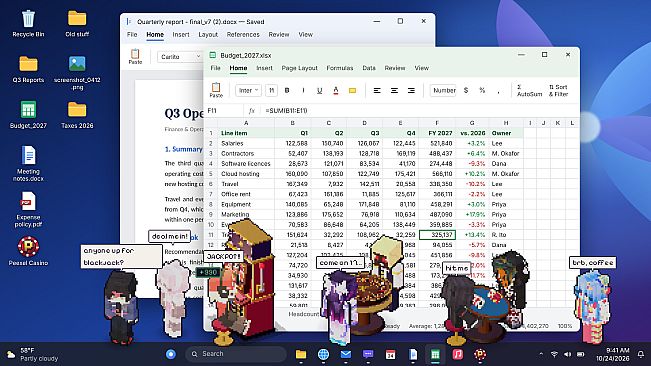Select the Line item header cell

point(246,133)
